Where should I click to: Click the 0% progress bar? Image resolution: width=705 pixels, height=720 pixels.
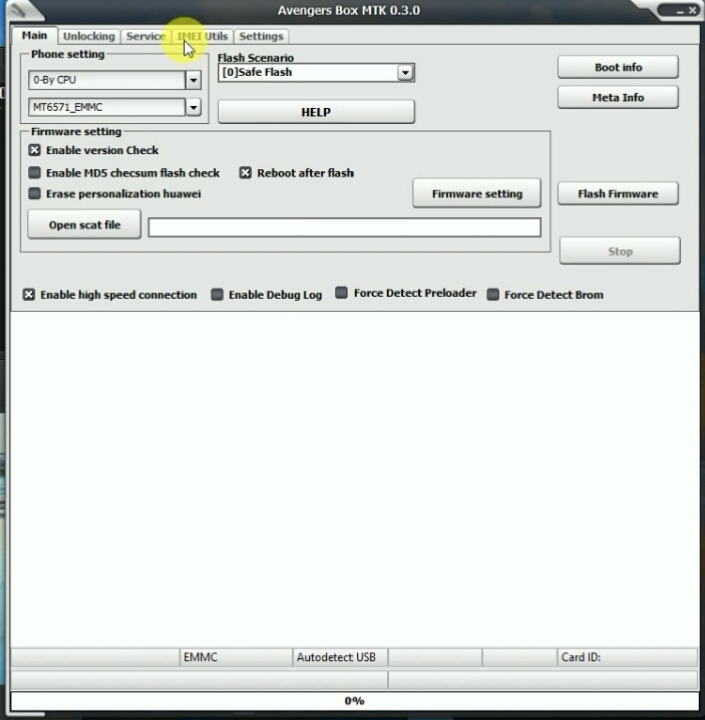tap(355, 701)
